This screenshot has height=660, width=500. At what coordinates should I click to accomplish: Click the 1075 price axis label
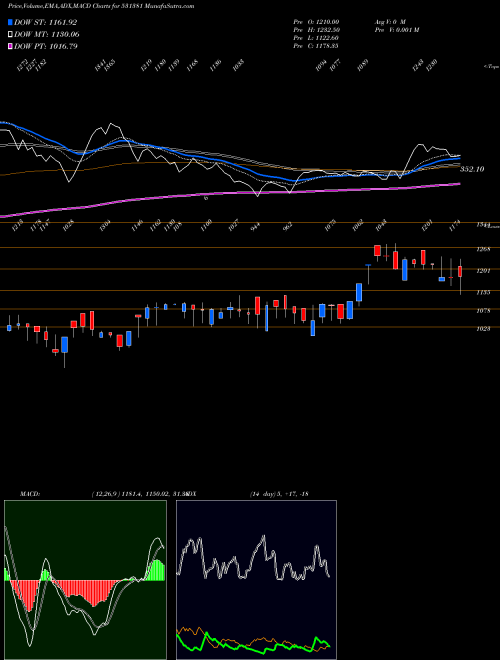pos(483,311)
